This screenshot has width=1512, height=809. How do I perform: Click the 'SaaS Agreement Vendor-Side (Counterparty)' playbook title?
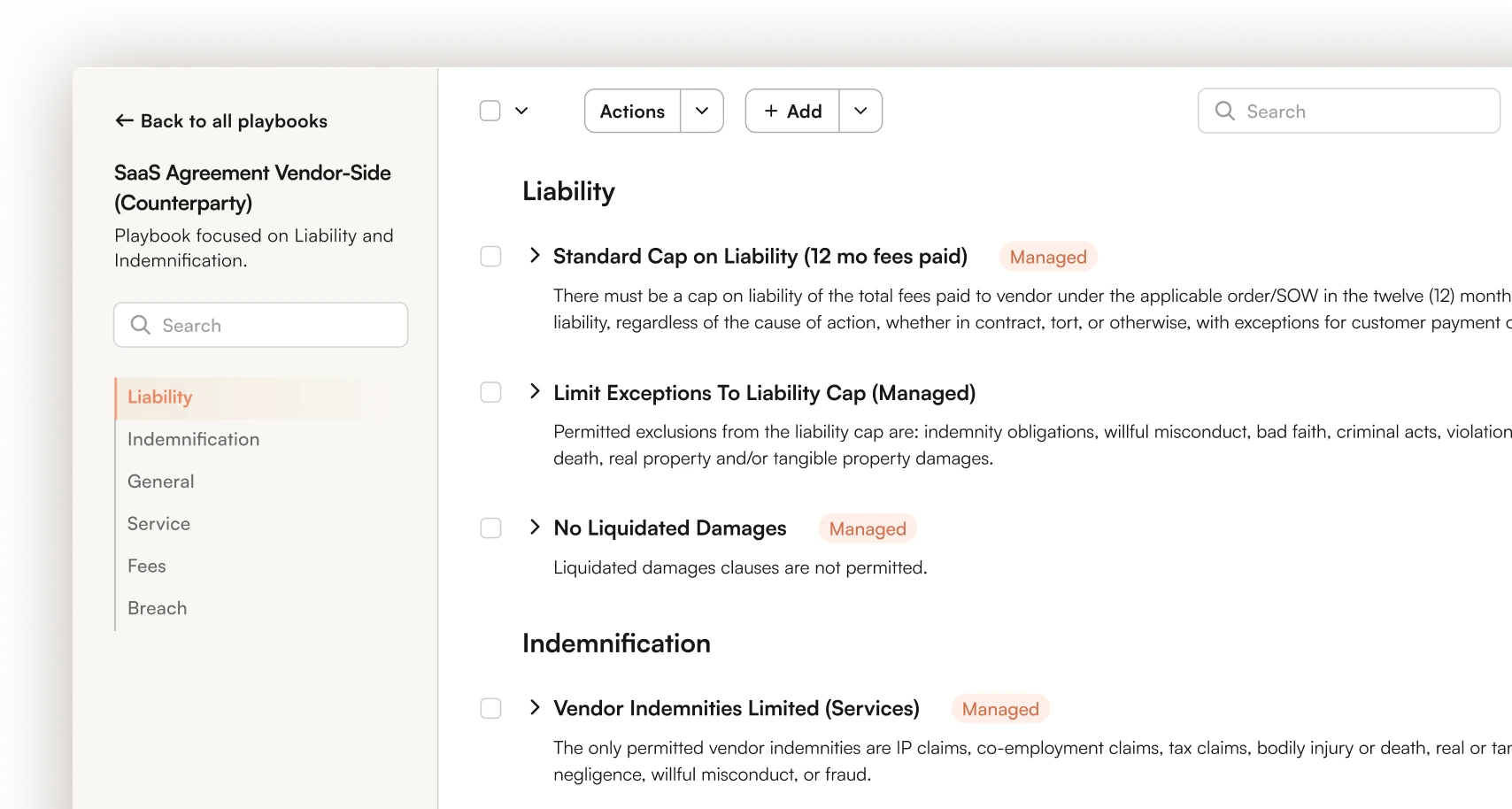click(x=252, y=188)
